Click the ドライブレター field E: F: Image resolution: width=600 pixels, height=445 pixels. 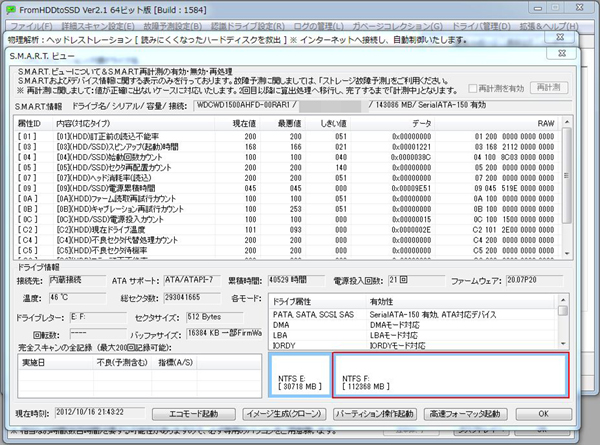pyautogui.click(x=98, y=317)
